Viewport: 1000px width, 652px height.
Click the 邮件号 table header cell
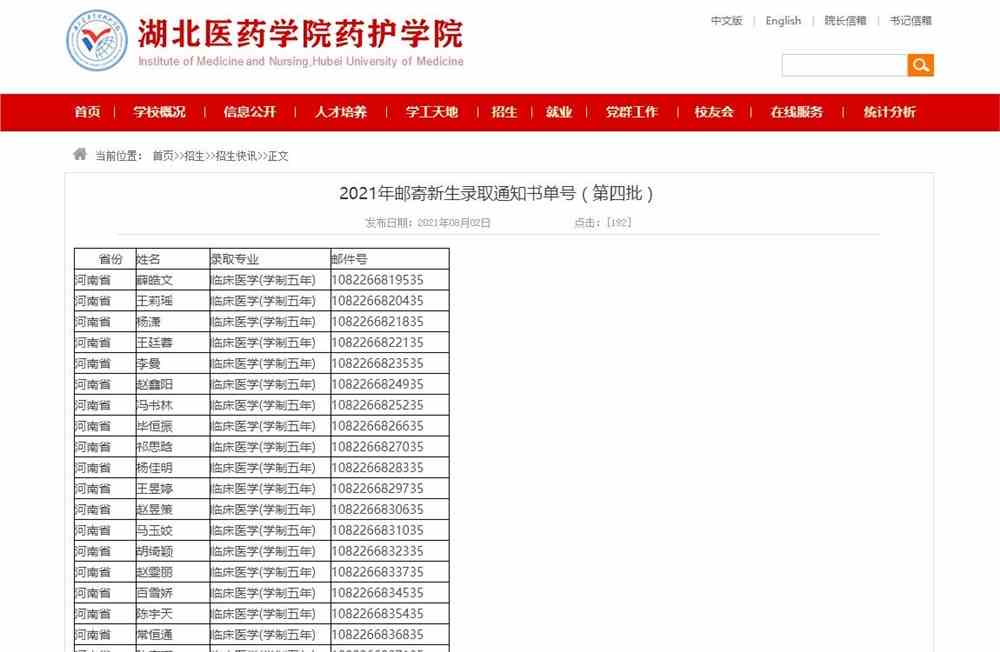click(x=390, y=259)
